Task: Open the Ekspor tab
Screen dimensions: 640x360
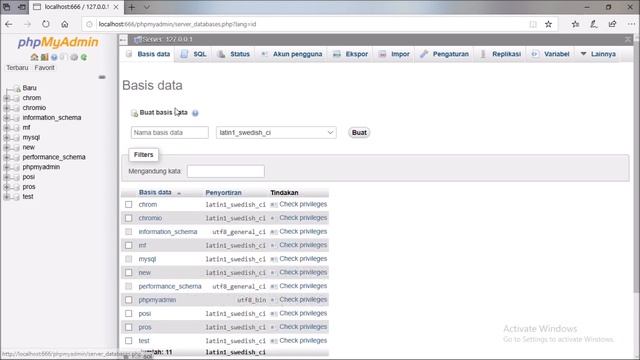Action: [351, 54]
